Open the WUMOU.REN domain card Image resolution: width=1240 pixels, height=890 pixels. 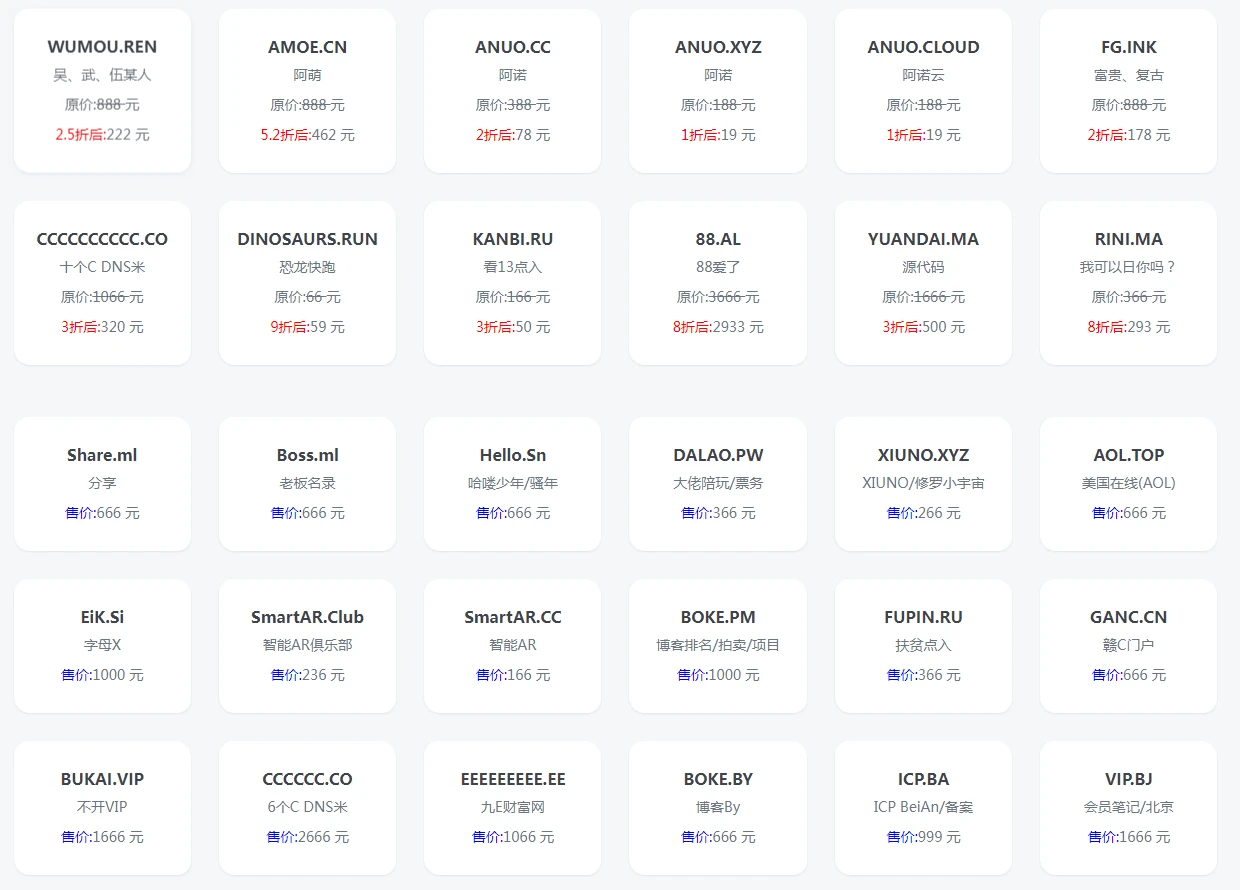click(102, 91)
